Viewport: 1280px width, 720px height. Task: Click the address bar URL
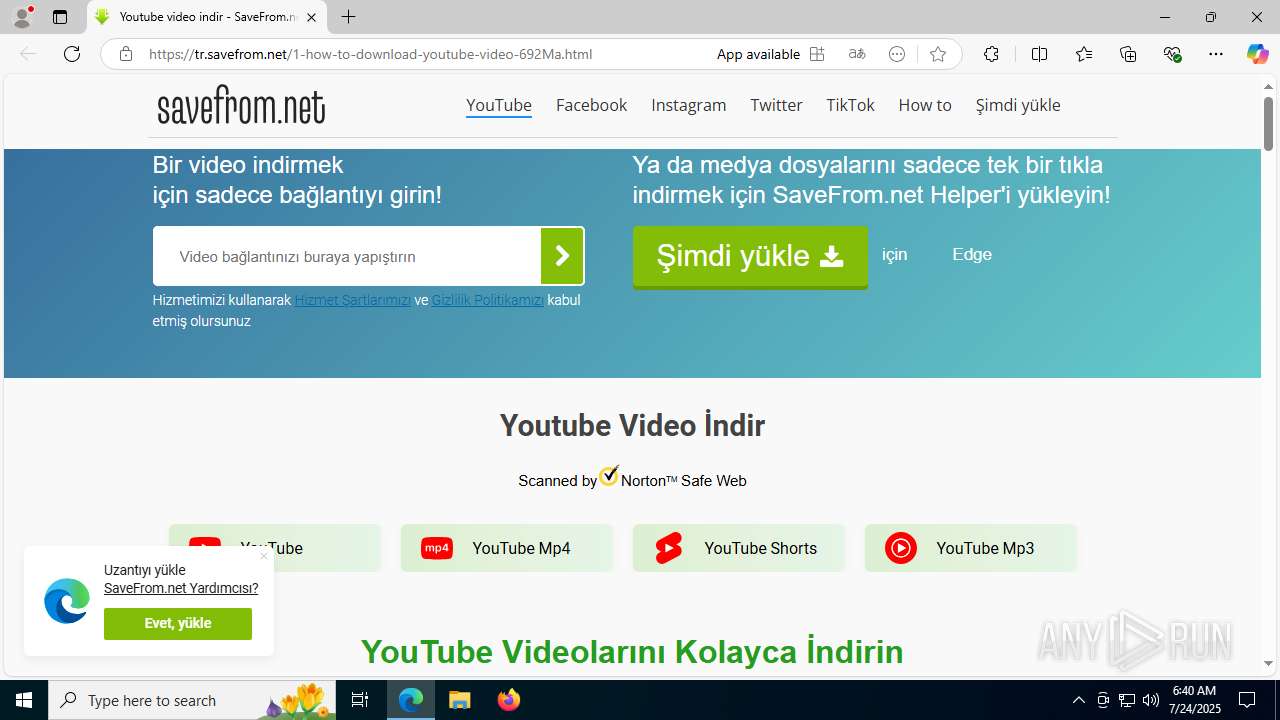pos(370,54)
